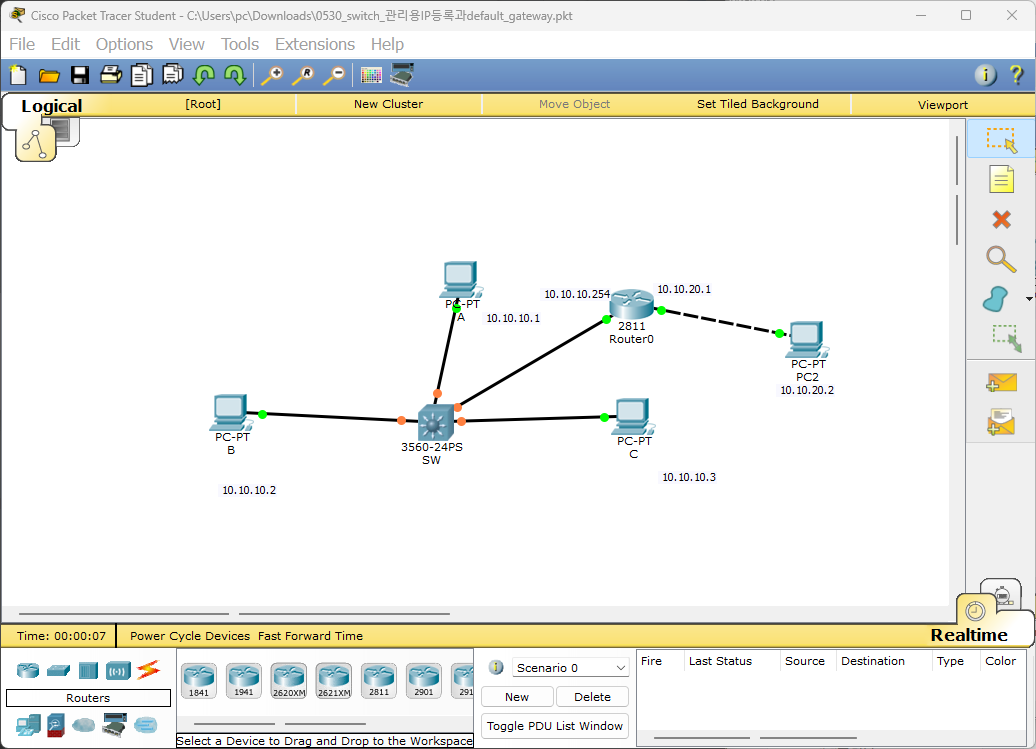1036x749 pixels.
Task: Click Fast Forward Time
Action: [x=311, y=636]
